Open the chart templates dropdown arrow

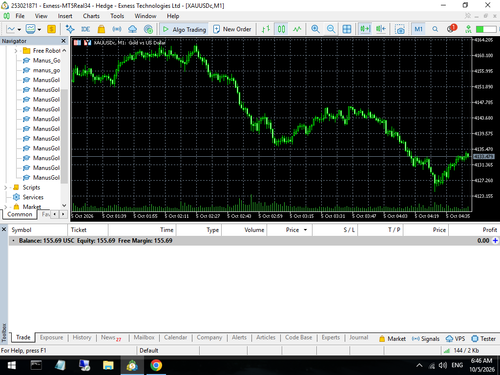click(39, 30)
